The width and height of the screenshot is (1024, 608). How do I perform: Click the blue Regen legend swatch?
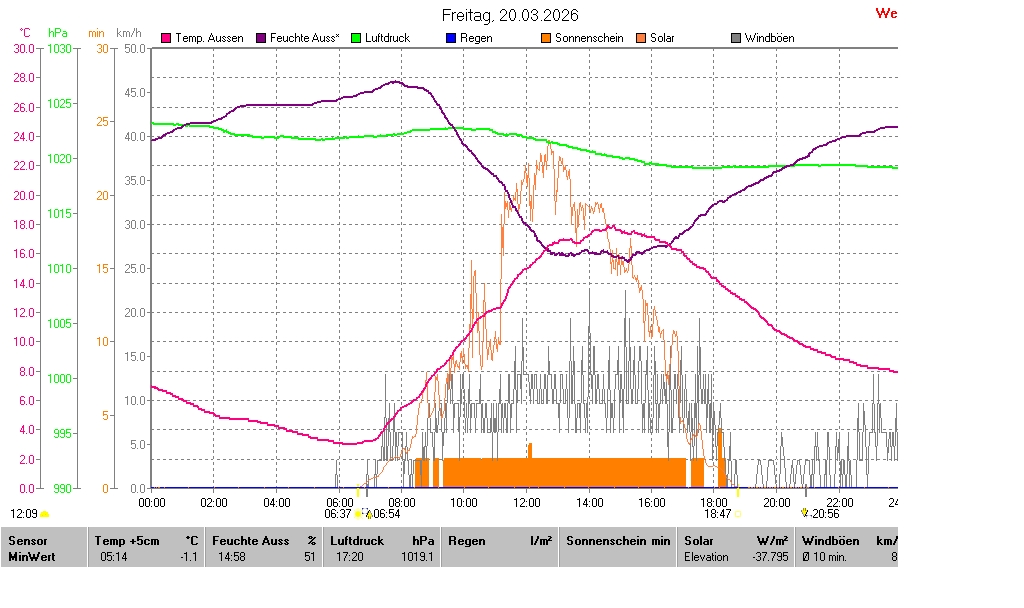(450, 38)
